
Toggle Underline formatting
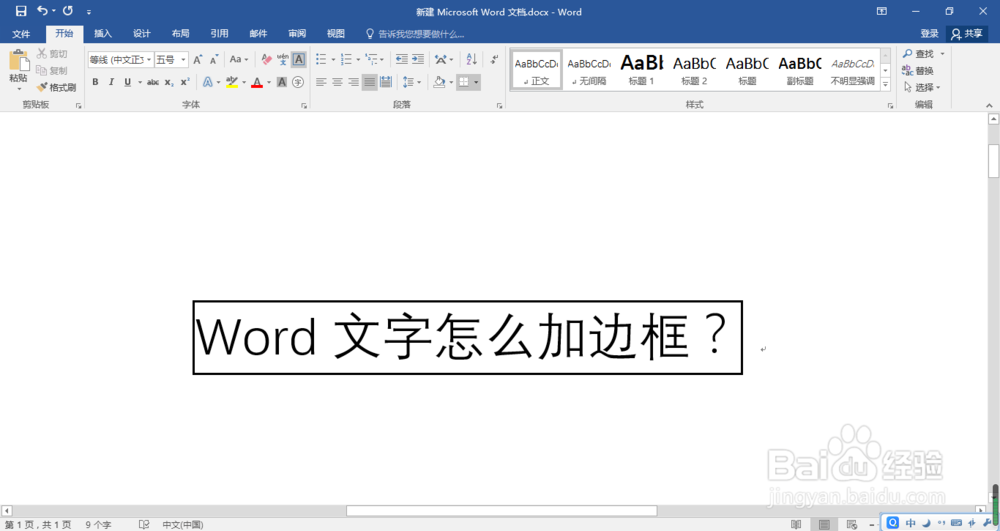pos(128,82)
